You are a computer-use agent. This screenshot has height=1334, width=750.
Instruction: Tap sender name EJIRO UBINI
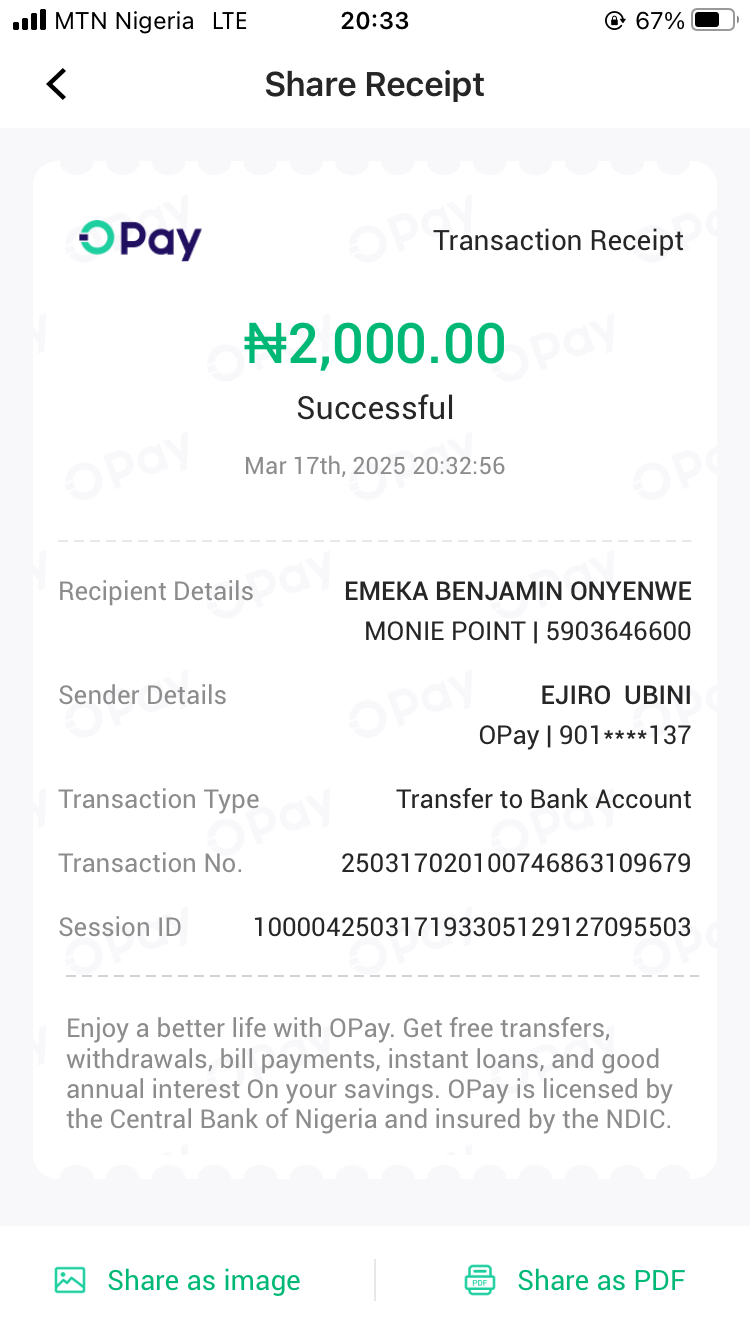coord(616,695)
